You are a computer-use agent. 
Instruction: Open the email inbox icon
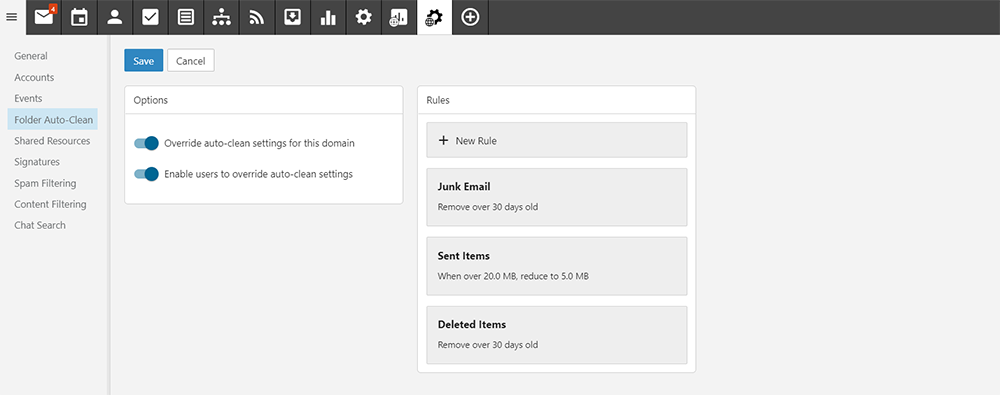[44, 17]
